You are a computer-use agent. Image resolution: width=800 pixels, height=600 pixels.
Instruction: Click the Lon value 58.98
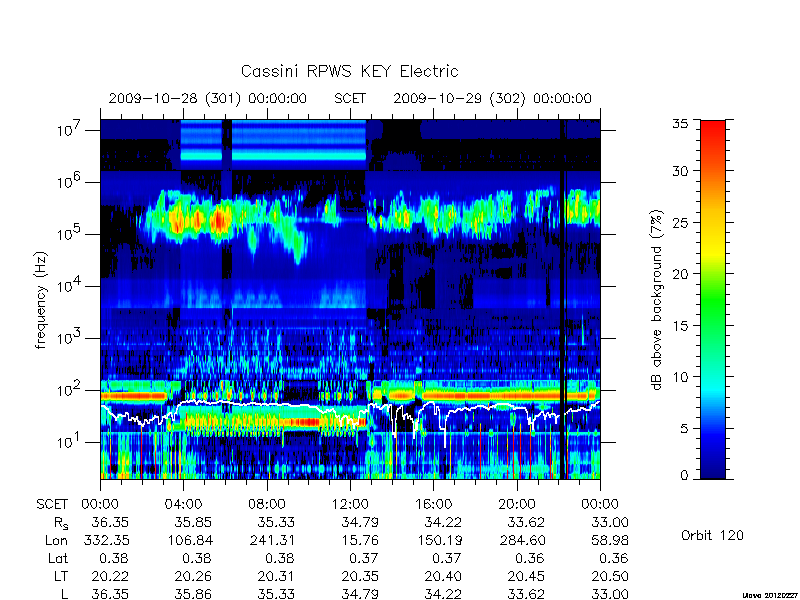point(610,540)
